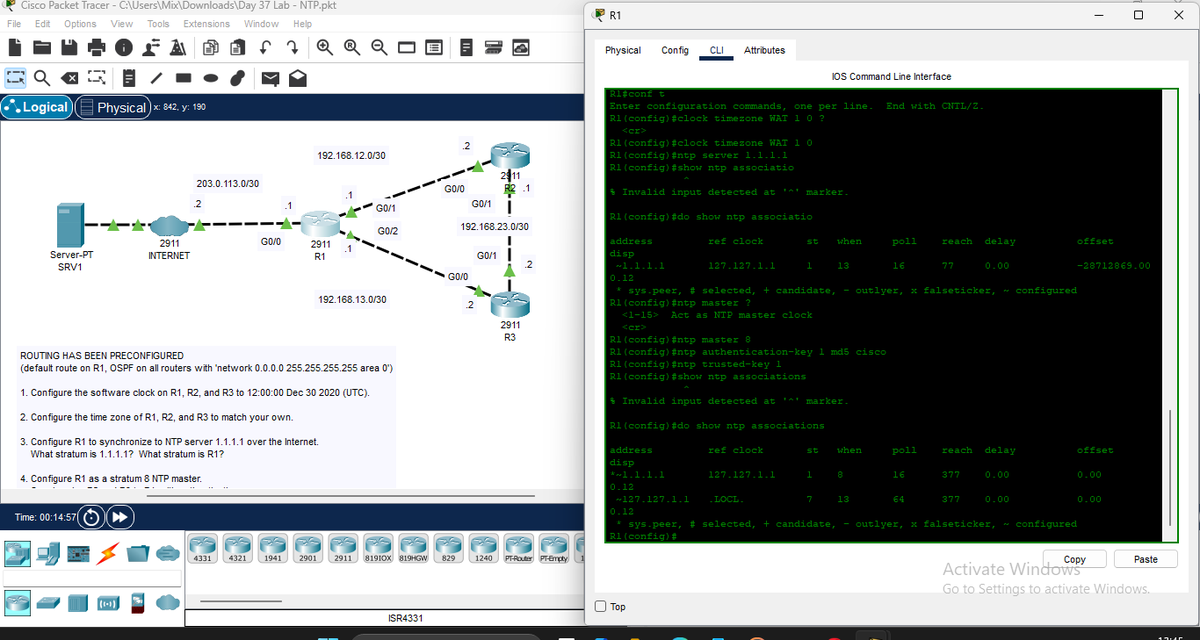Screen dimensions: 1200x640
Task: Select Switches subcategory icon
Action: point(47,603)
